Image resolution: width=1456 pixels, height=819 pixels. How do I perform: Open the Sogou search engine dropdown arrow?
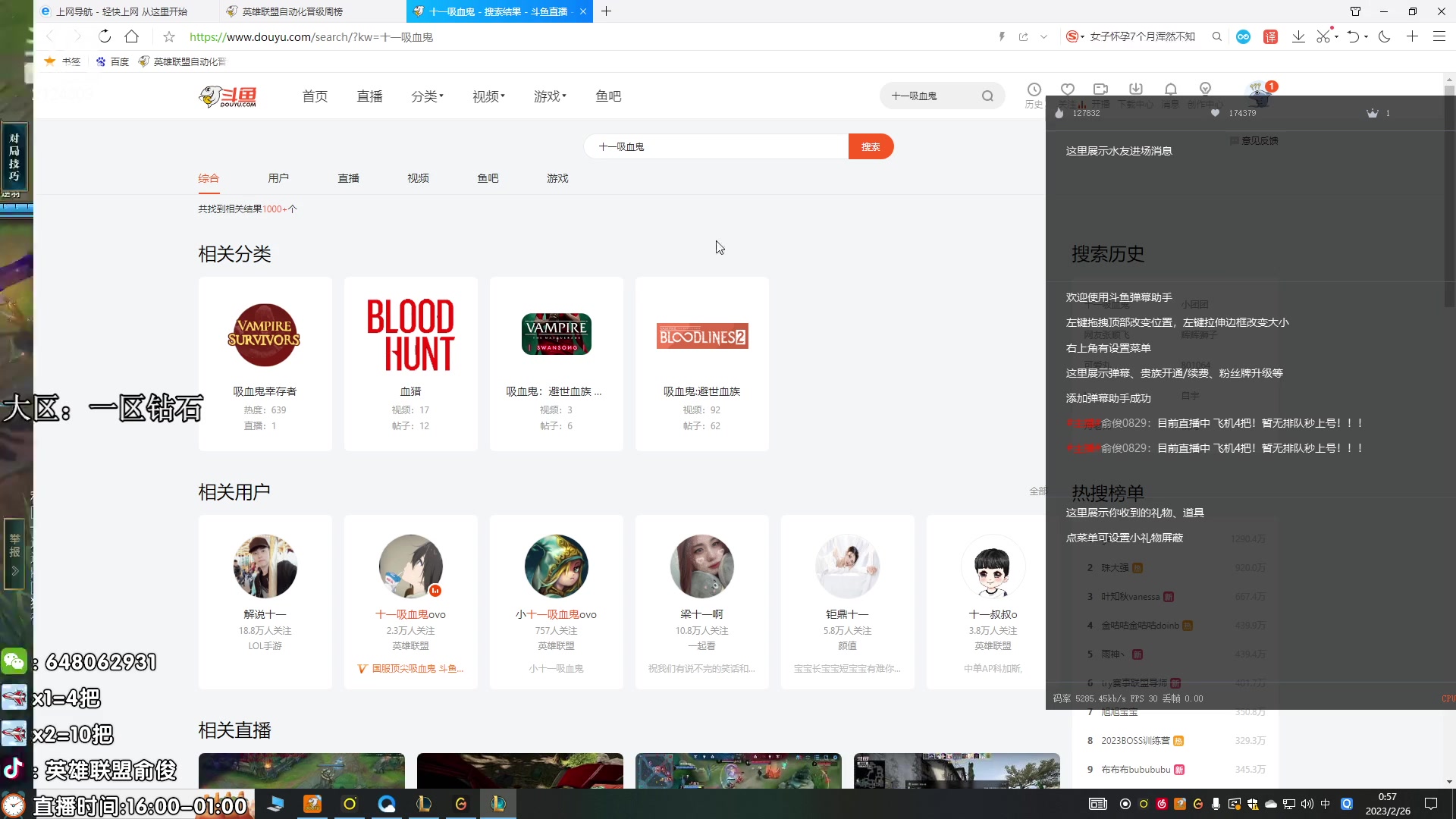[1083, 36]
